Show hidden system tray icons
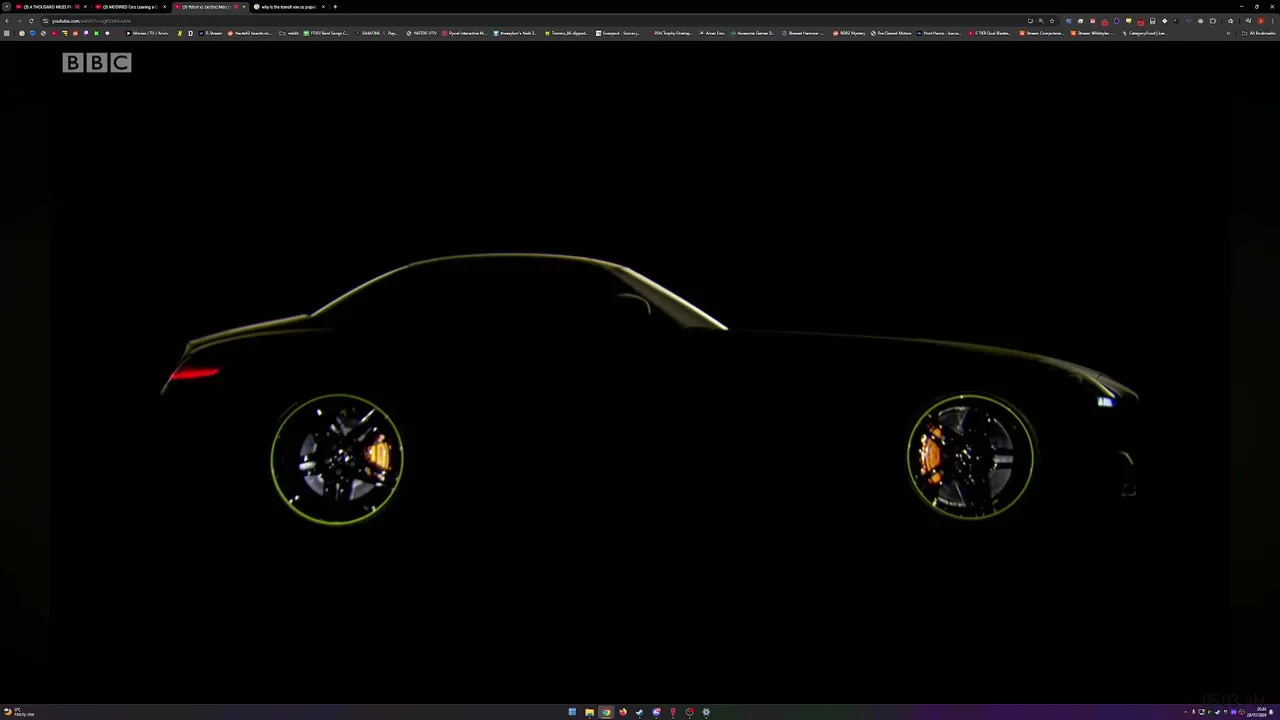This screenshot has width=1280, height=720. coord(1186,712)
